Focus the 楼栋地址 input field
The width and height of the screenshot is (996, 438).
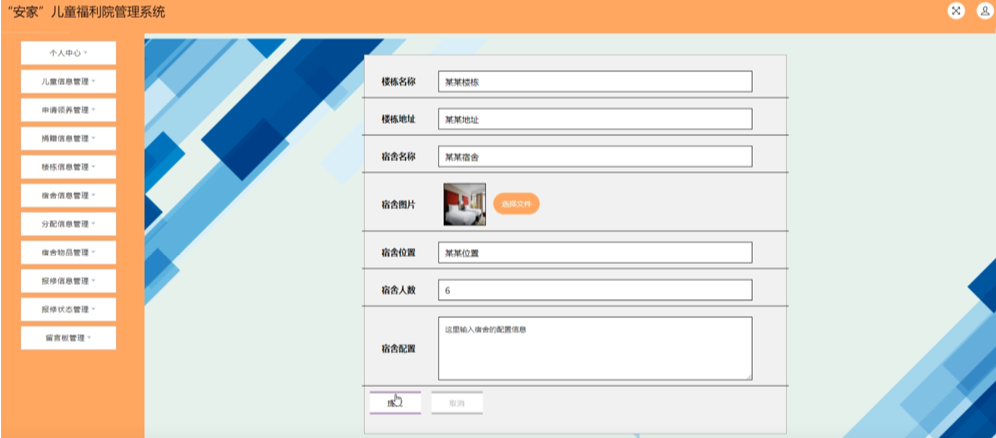coord(595,119)
